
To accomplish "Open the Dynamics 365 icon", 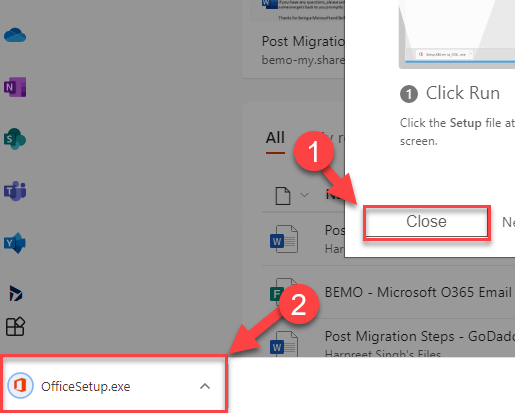I will tap(16, 293).
